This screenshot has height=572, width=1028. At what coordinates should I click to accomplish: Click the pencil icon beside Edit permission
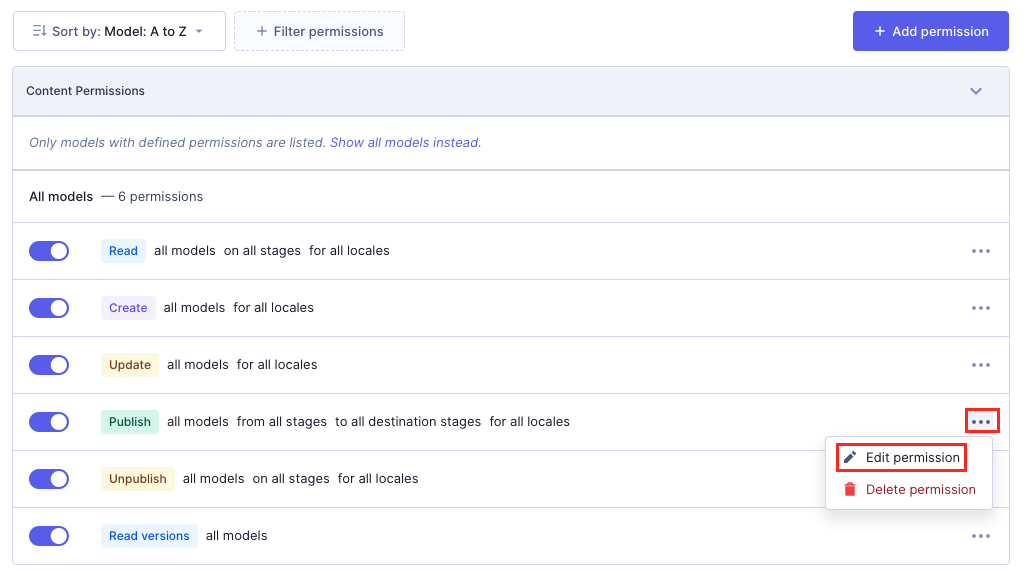click(x=850, y=458)
